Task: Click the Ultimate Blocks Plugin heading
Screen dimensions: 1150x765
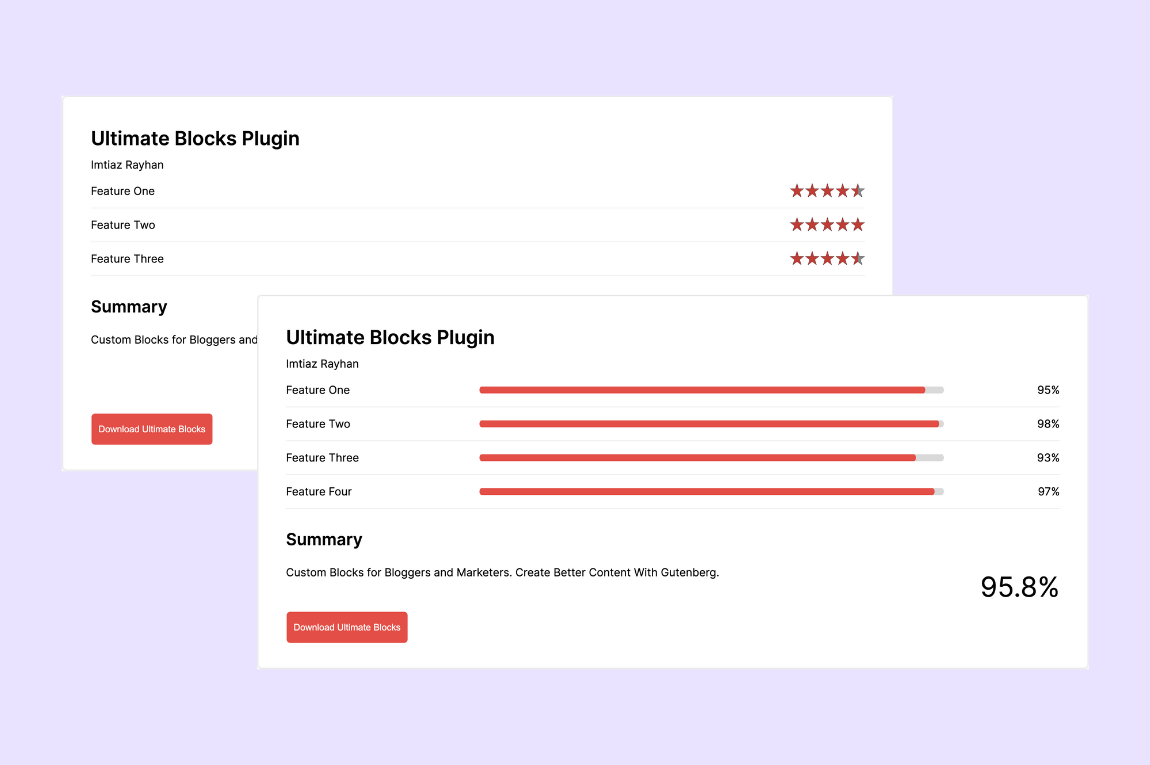Action: pos(390,337)
